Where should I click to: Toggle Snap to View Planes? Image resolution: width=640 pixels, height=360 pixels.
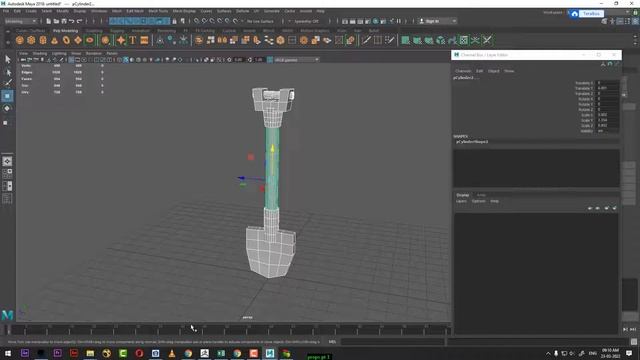[x=228, y=21]
